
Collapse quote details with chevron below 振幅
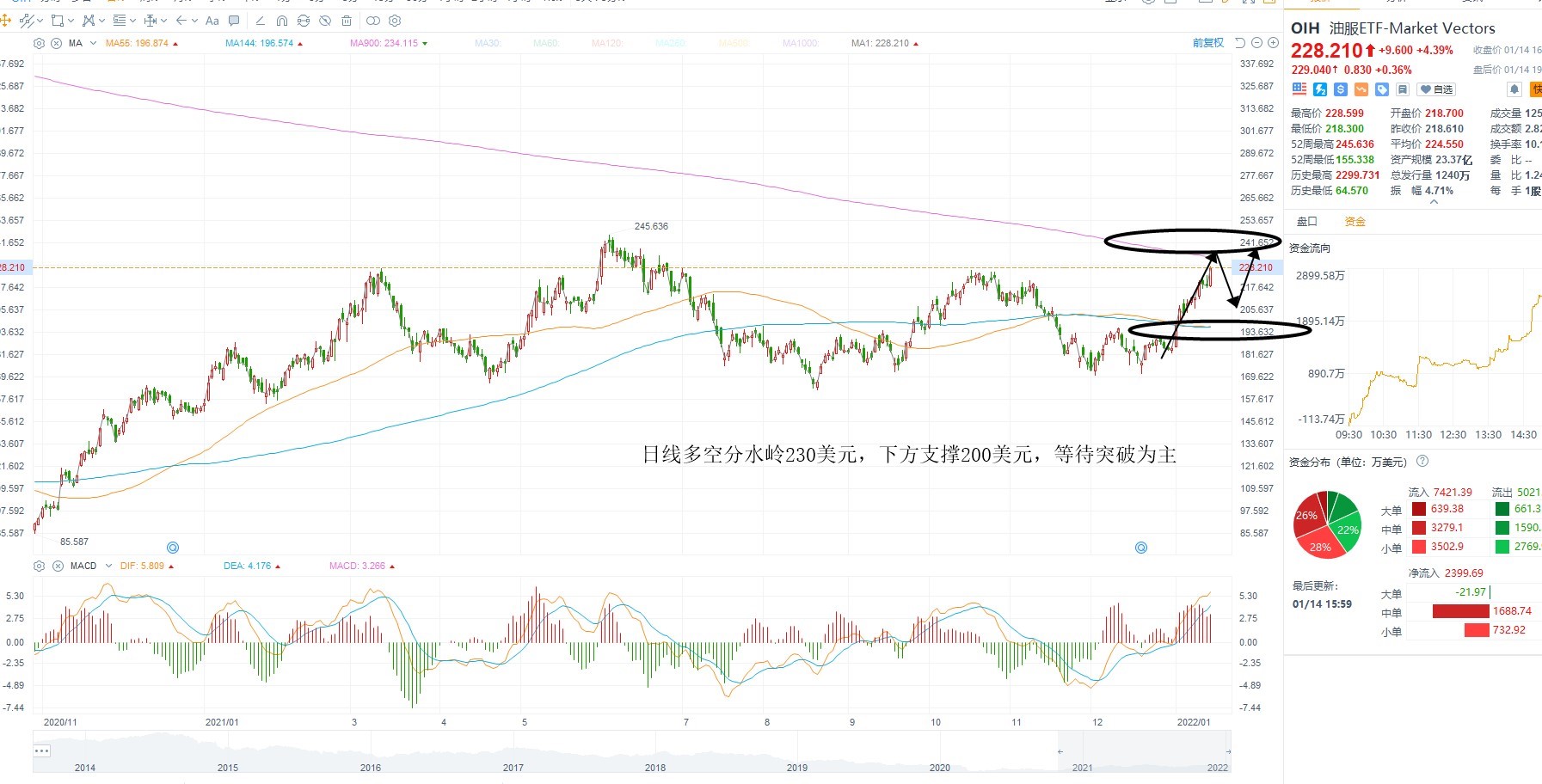(x=1433, y=202)
